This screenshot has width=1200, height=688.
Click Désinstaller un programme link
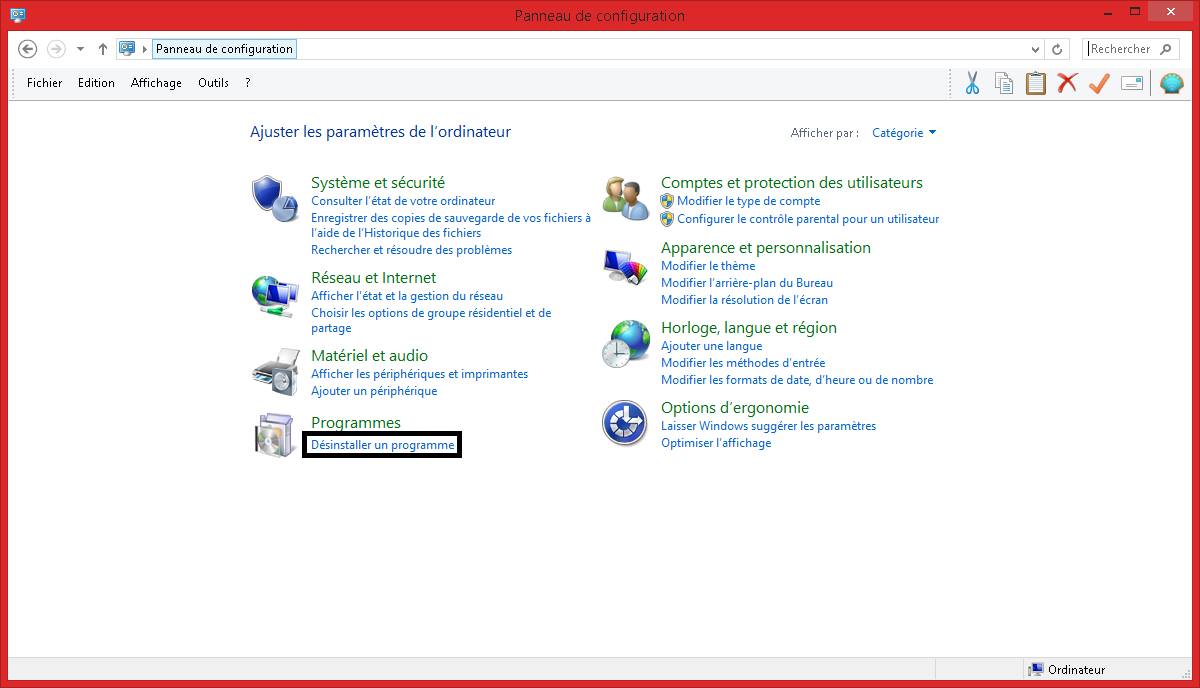382,445
